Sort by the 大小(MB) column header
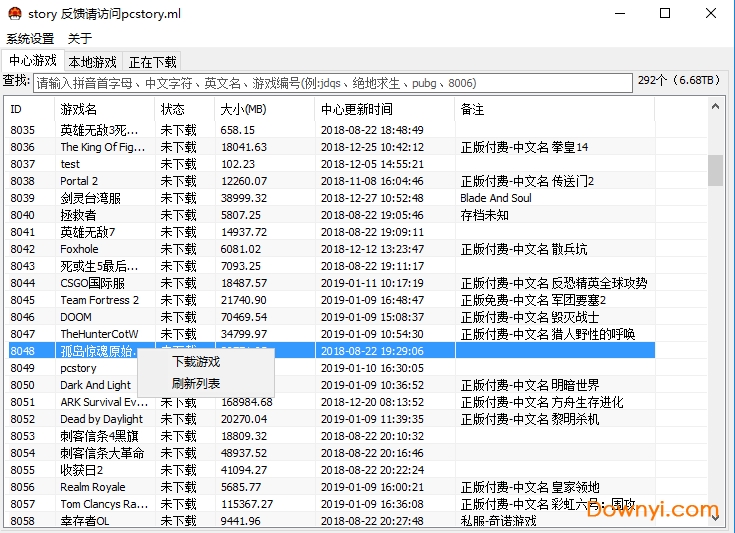Image resolution: width=735 pixels, height=533 pixels. (265, 109)
